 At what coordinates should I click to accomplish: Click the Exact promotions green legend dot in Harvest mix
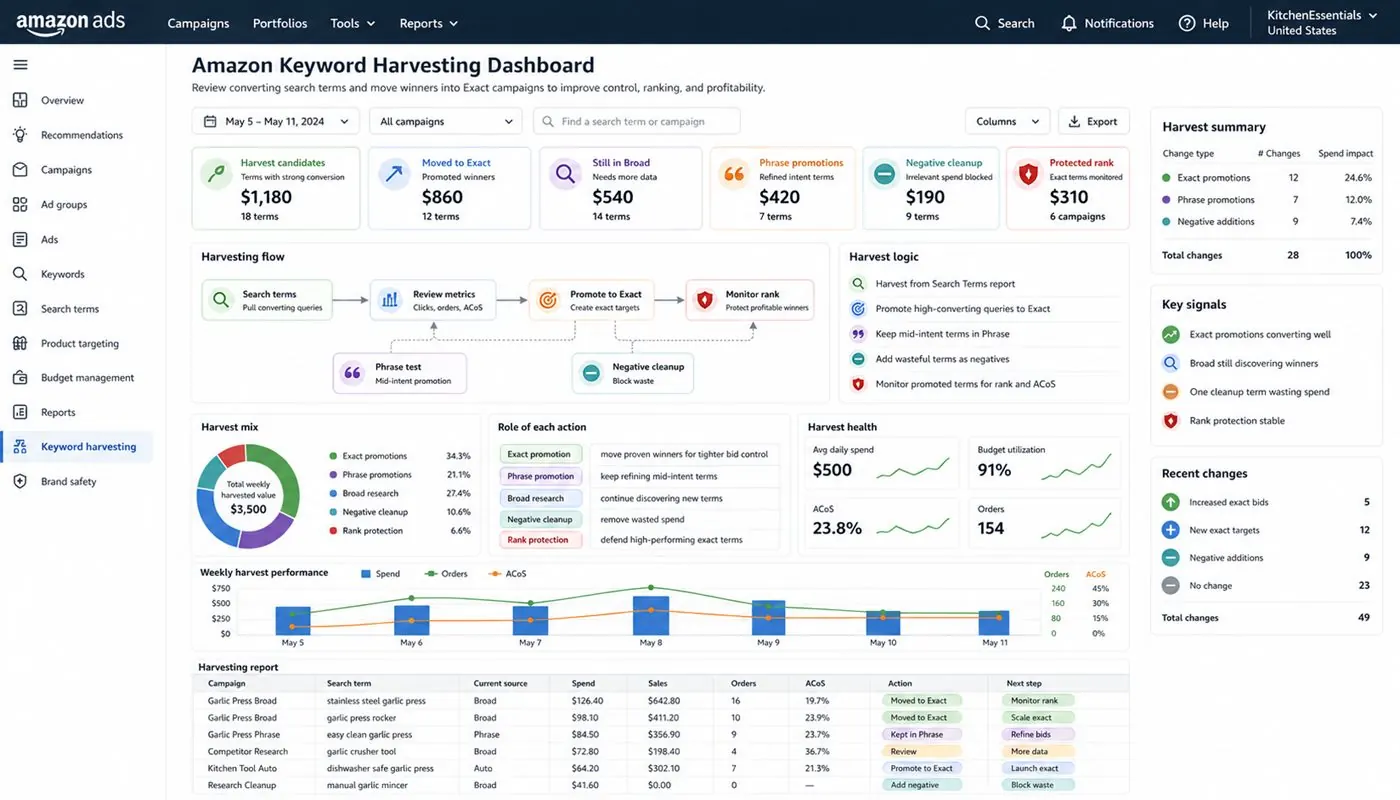point(333,456)
